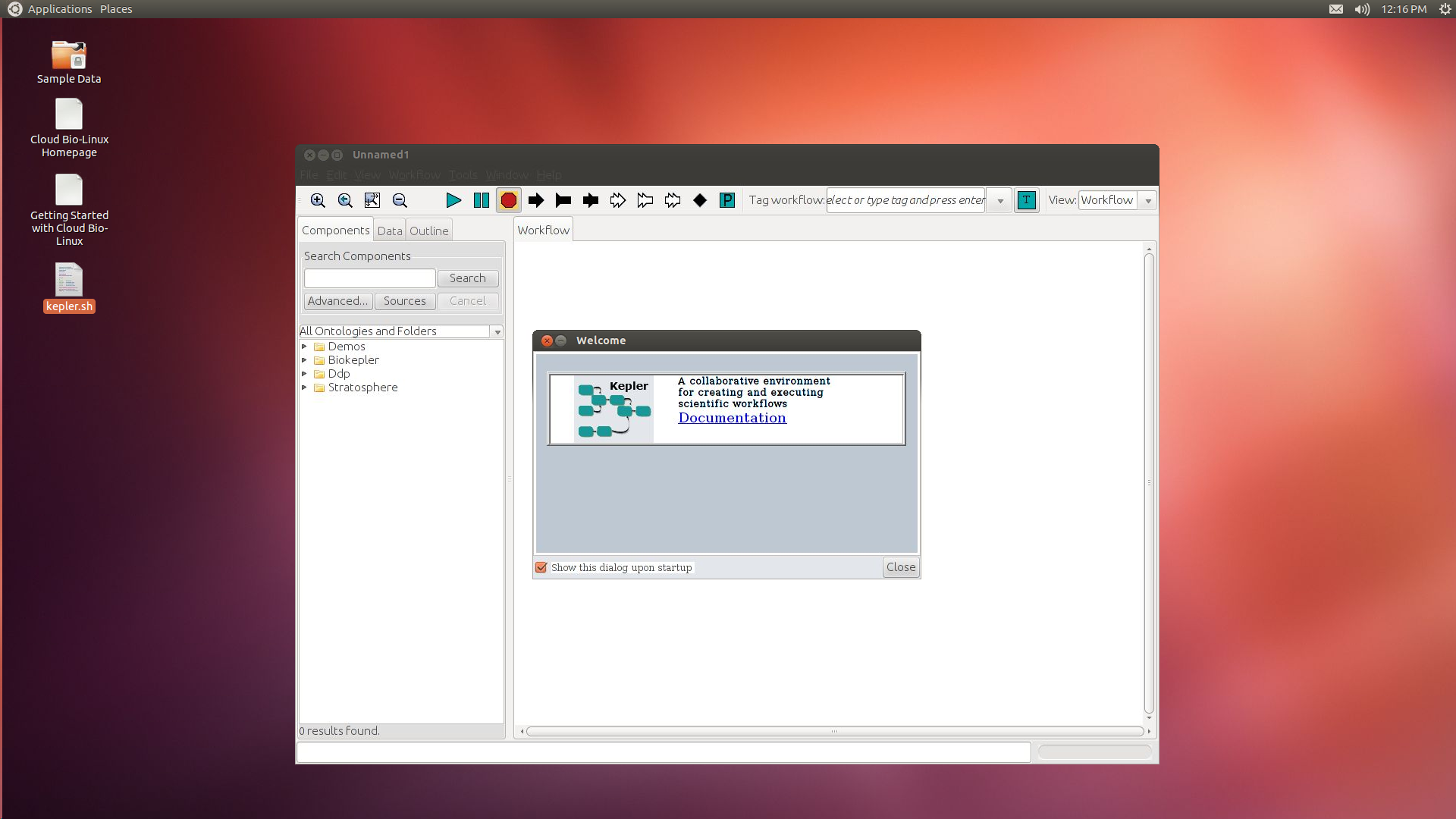The image size is (1456, 819).
Task: Open the Help menu
Action: pyautogui.click(x=548, y=175)
